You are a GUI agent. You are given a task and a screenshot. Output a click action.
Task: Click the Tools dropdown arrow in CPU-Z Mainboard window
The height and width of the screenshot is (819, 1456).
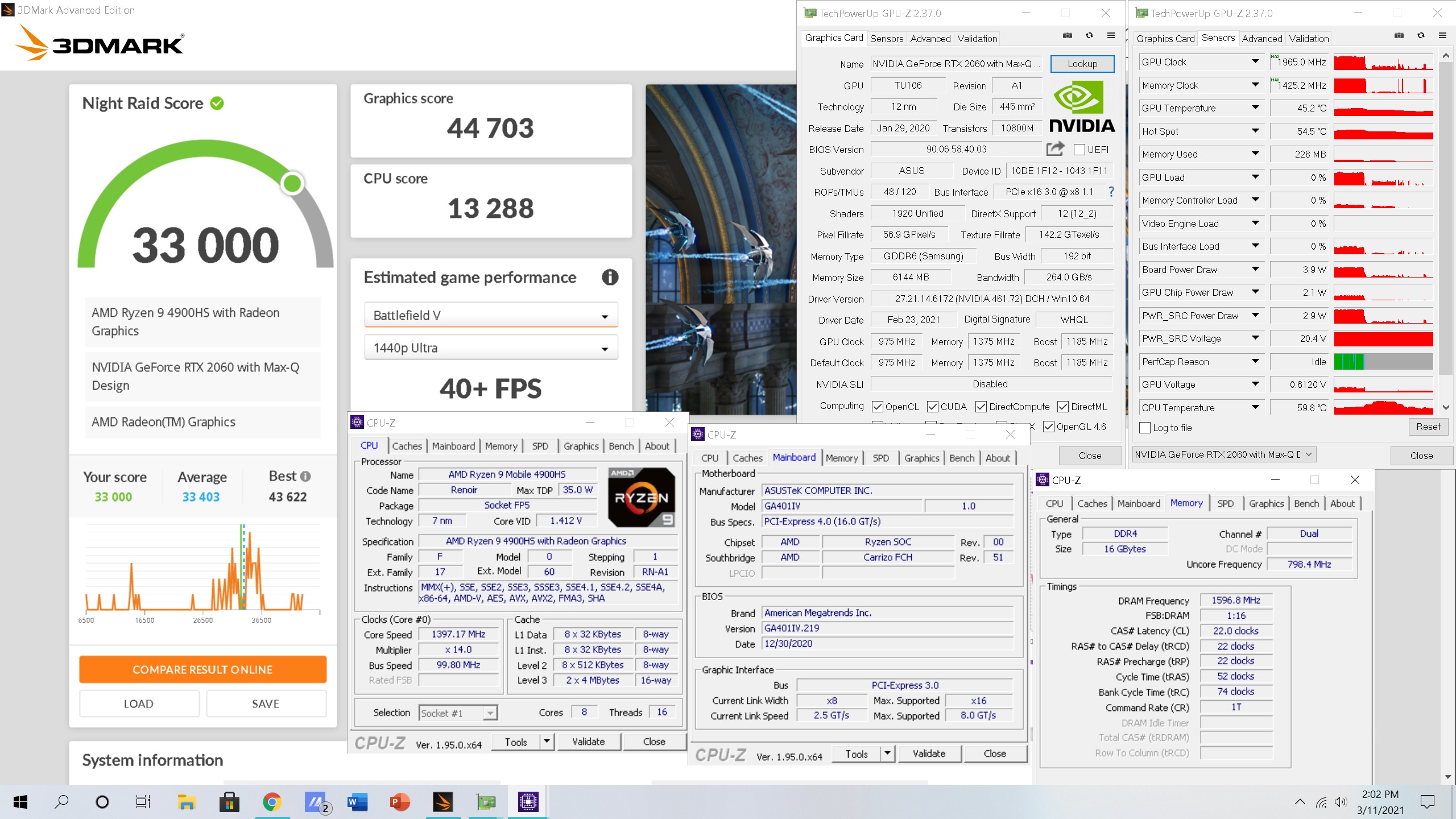(x=887, y=754)
